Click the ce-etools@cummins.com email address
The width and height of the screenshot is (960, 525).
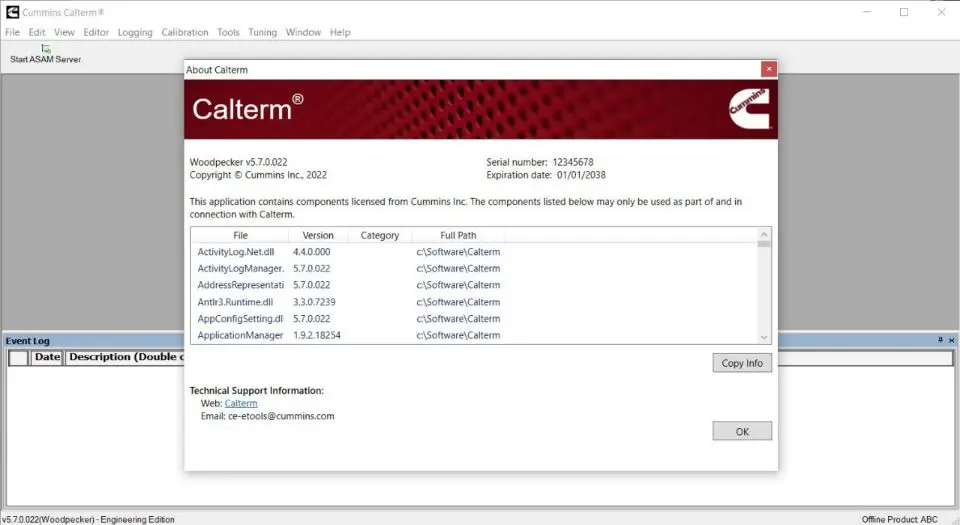(x=281, y=416)
